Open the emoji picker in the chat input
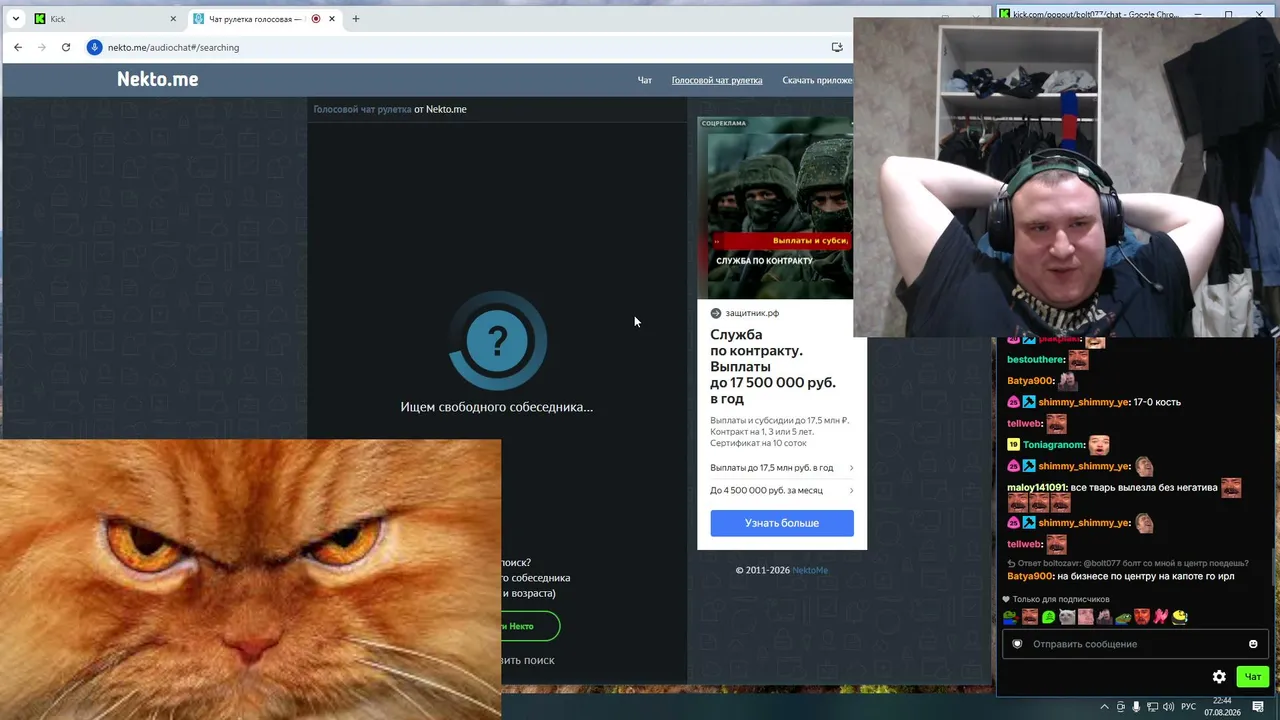This screenshot has height=720, width=1280. coord(1253,644)
